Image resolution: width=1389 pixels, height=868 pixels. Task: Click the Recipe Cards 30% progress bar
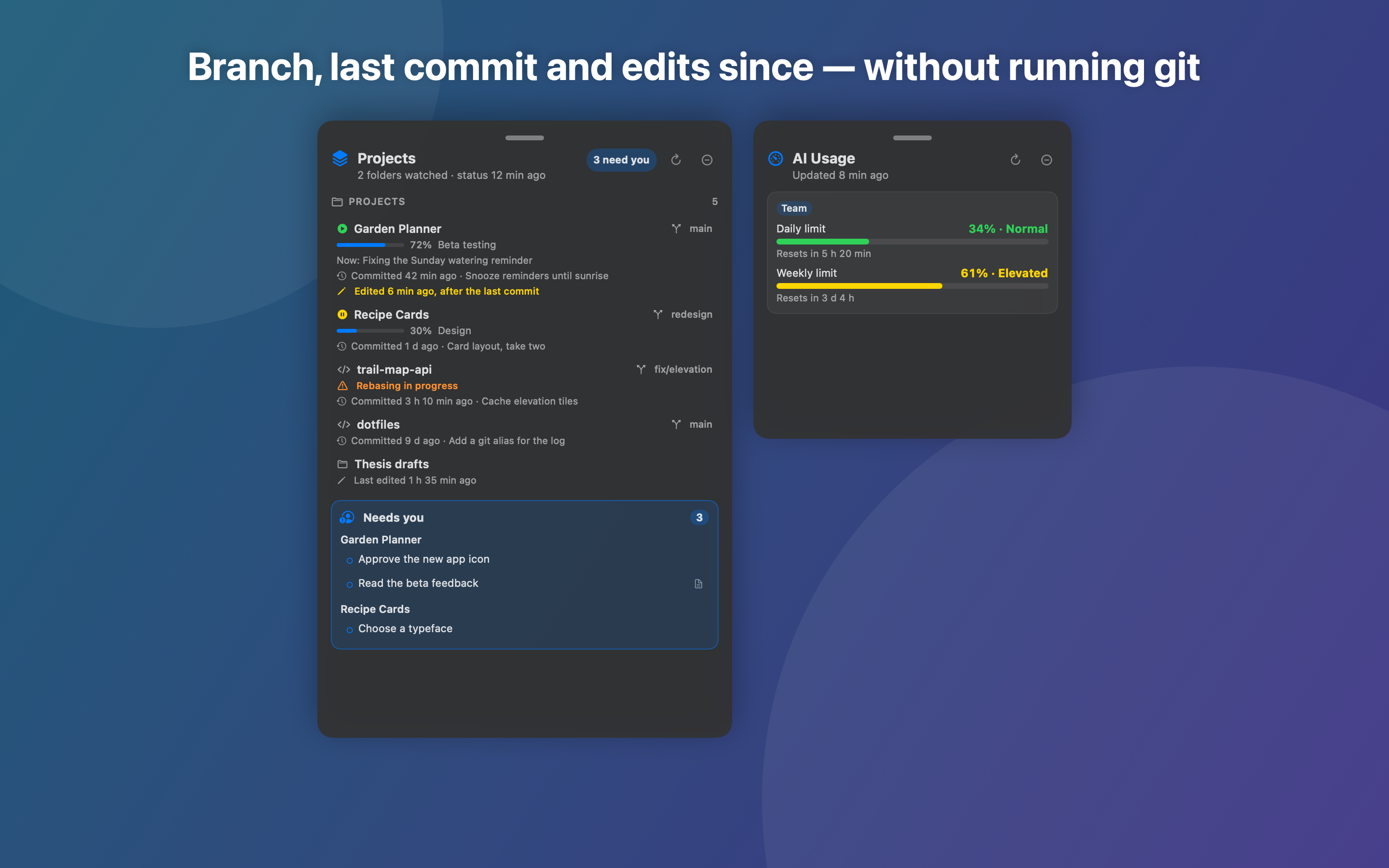coord(370,331)
